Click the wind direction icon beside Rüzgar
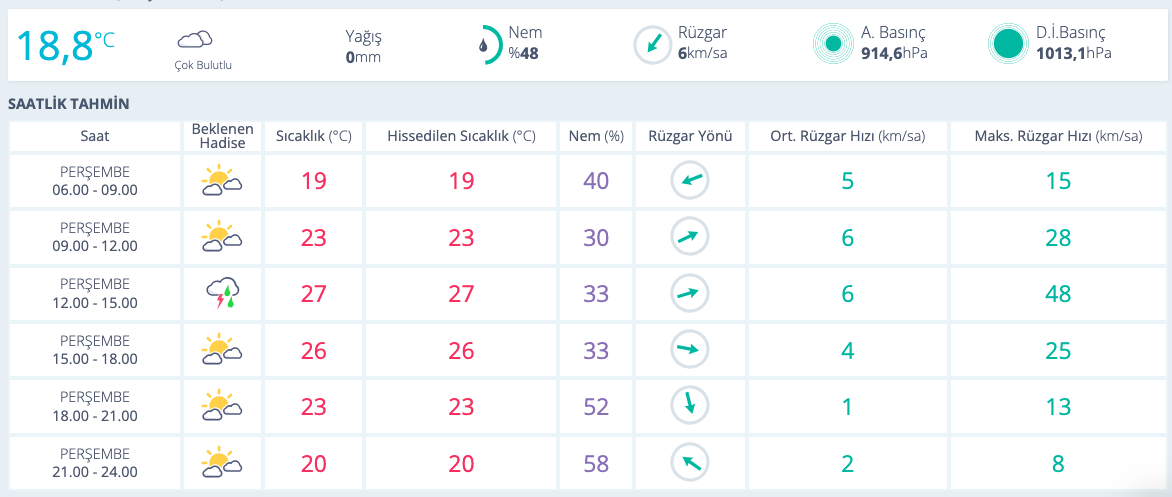This screenshot has height=497, width=1172. pyautogui.click(x=652, y=44)
